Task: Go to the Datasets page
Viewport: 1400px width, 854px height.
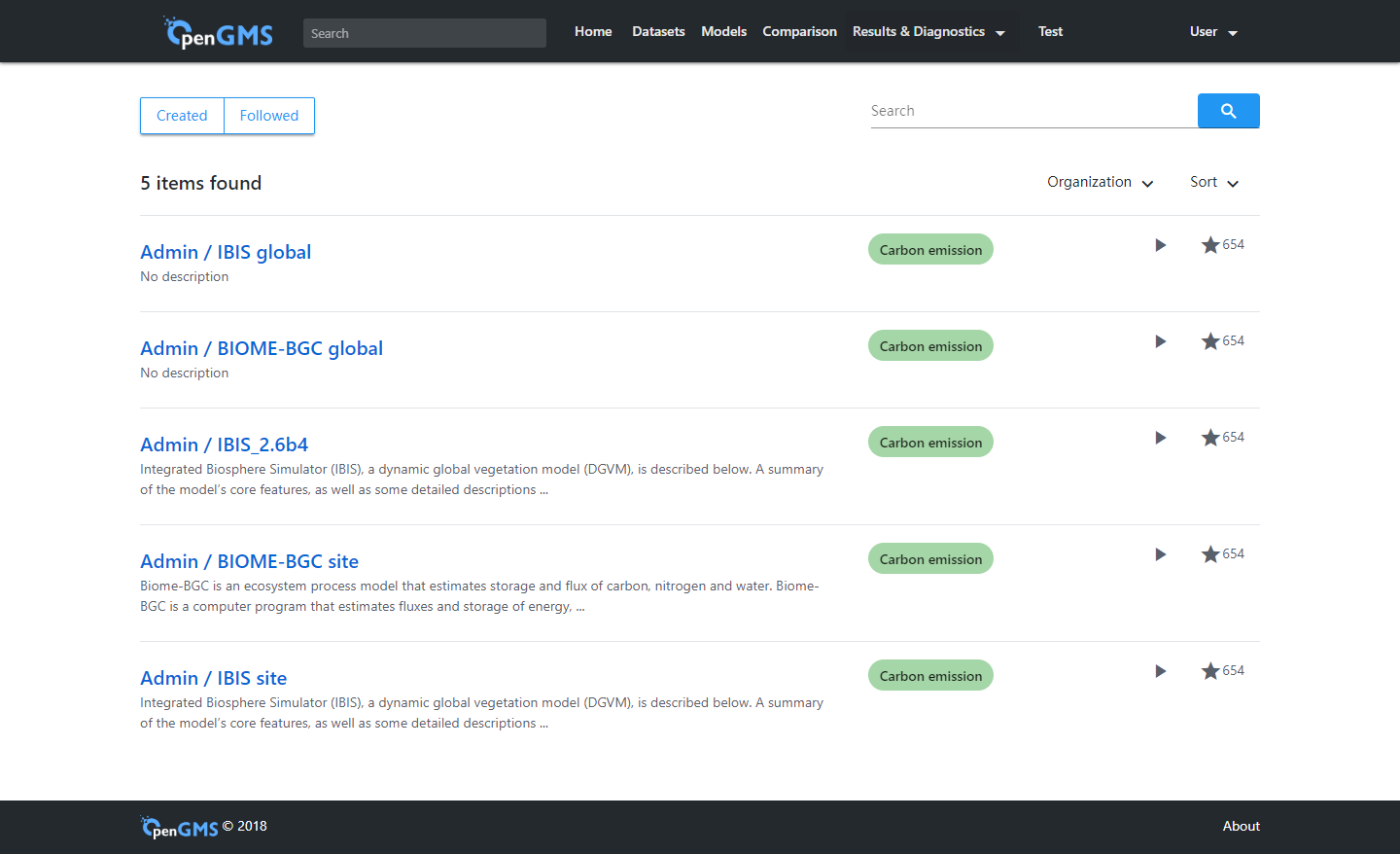Action: [658, 32]
